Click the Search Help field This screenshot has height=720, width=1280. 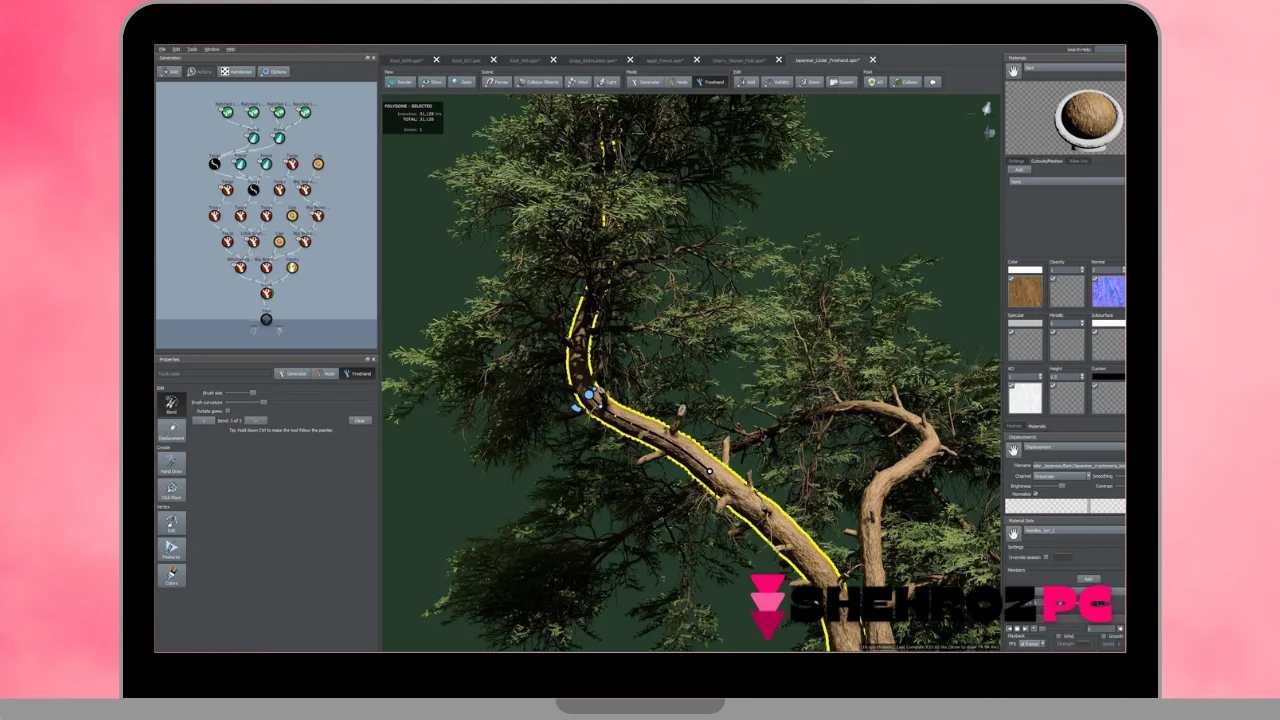[1109, 49]
